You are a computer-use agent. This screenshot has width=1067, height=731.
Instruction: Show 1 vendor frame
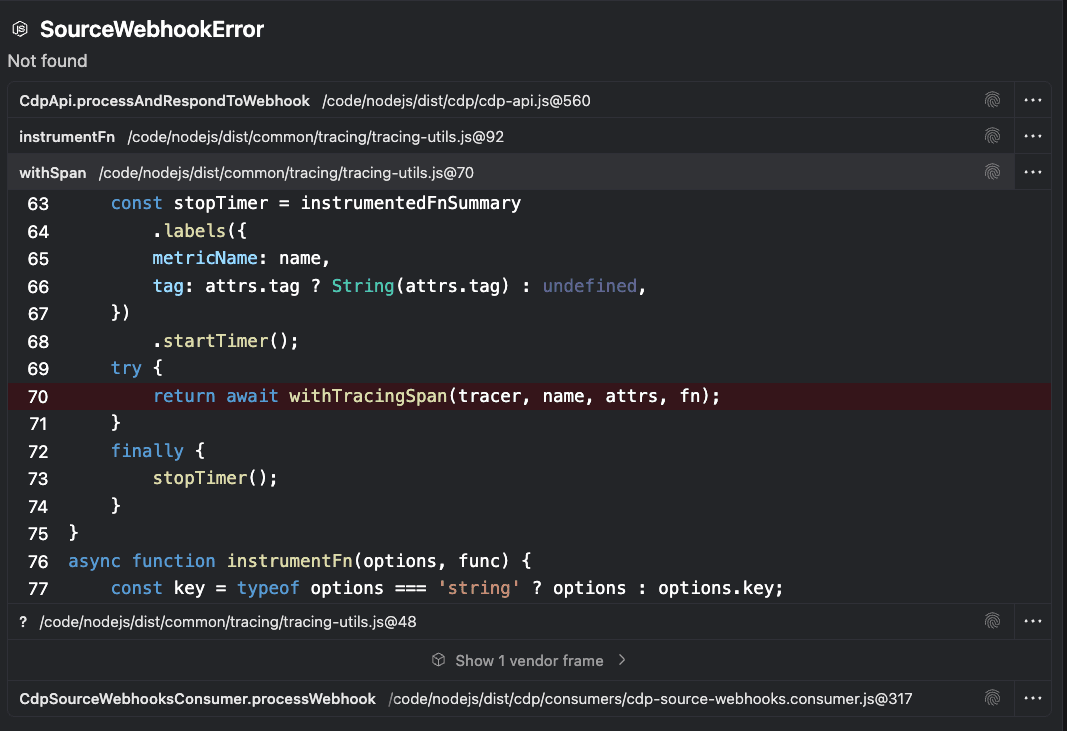[x=529, y=660]
